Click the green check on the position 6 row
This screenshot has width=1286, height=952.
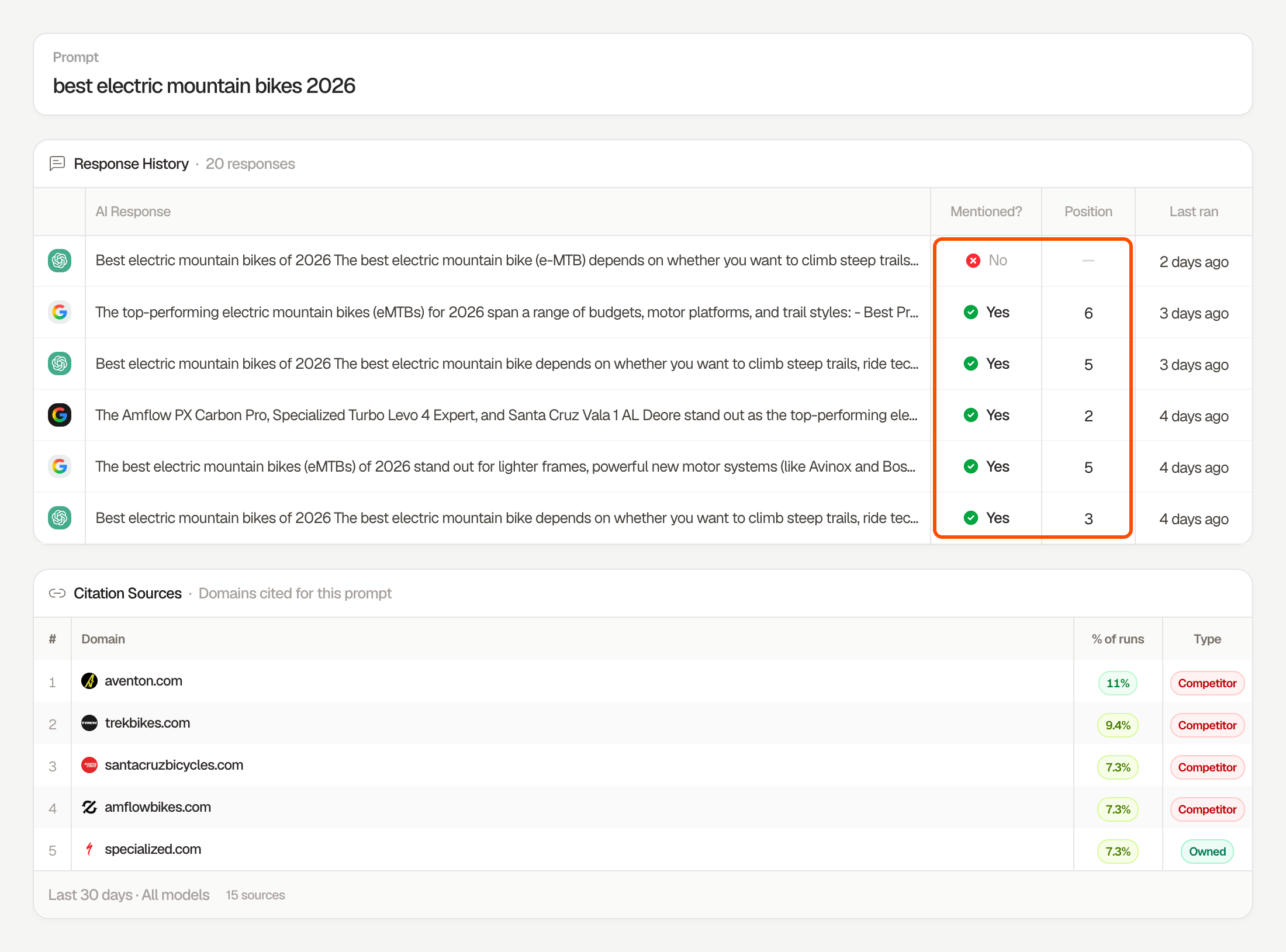971,312
